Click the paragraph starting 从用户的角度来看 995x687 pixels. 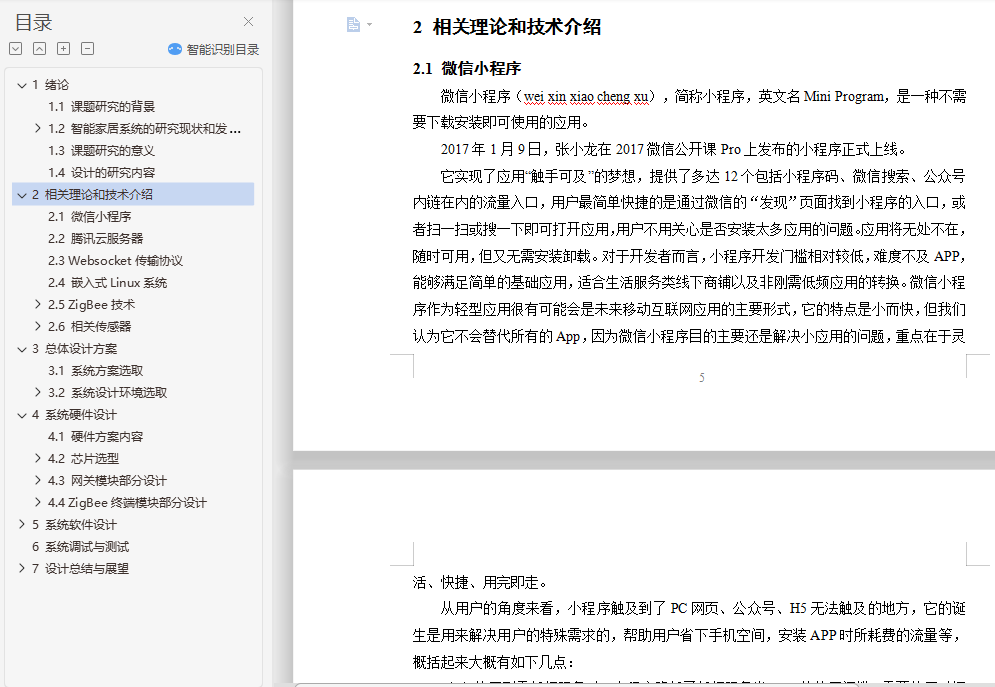click(689, 635)
